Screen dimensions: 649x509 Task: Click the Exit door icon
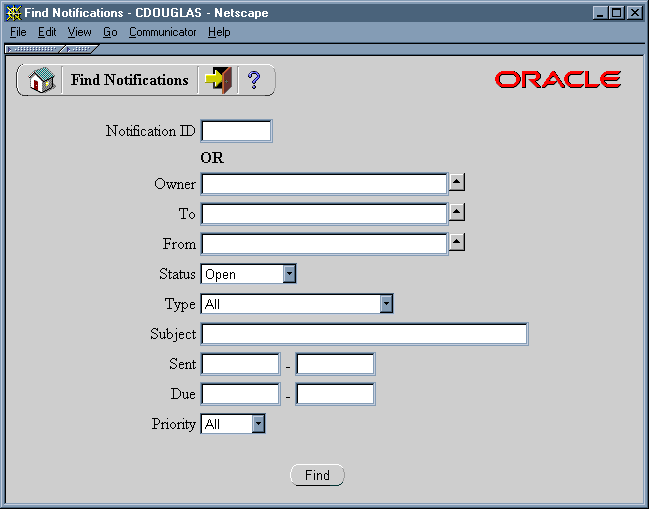click(x=216, y=81)
